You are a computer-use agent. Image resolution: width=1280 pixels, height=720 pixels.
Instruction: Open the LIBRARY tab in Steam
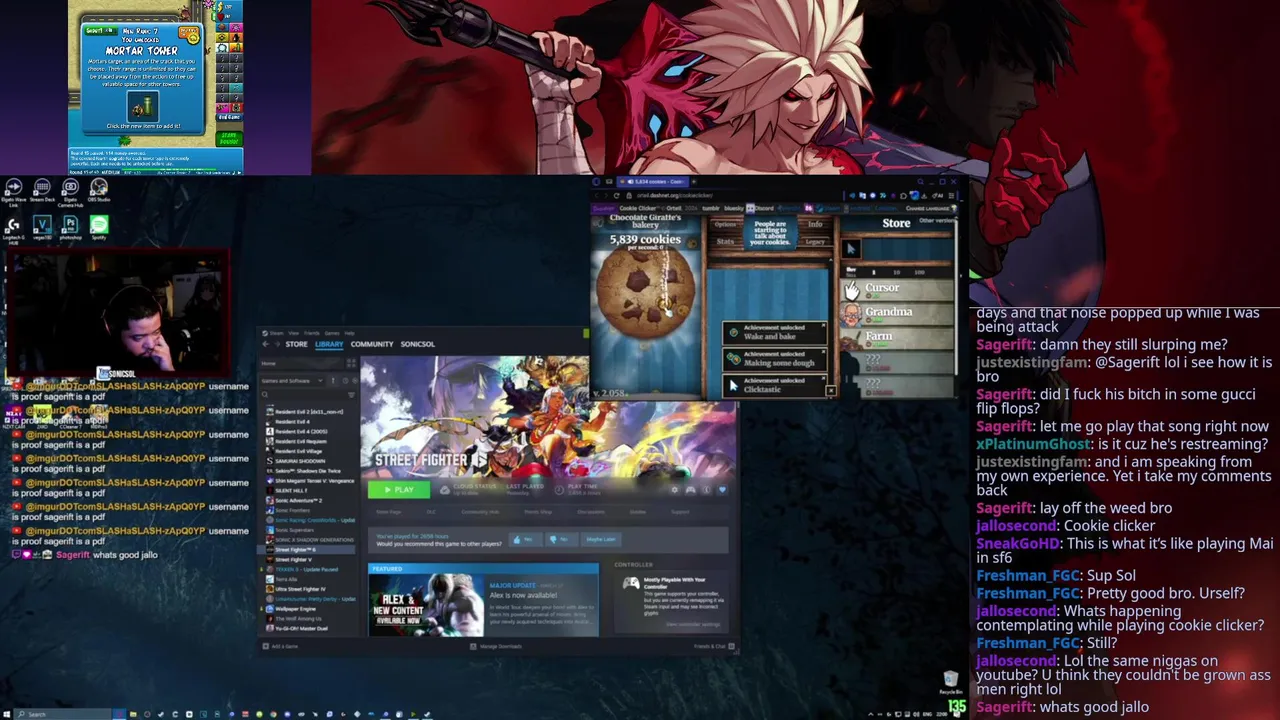[x=329, y=344]
